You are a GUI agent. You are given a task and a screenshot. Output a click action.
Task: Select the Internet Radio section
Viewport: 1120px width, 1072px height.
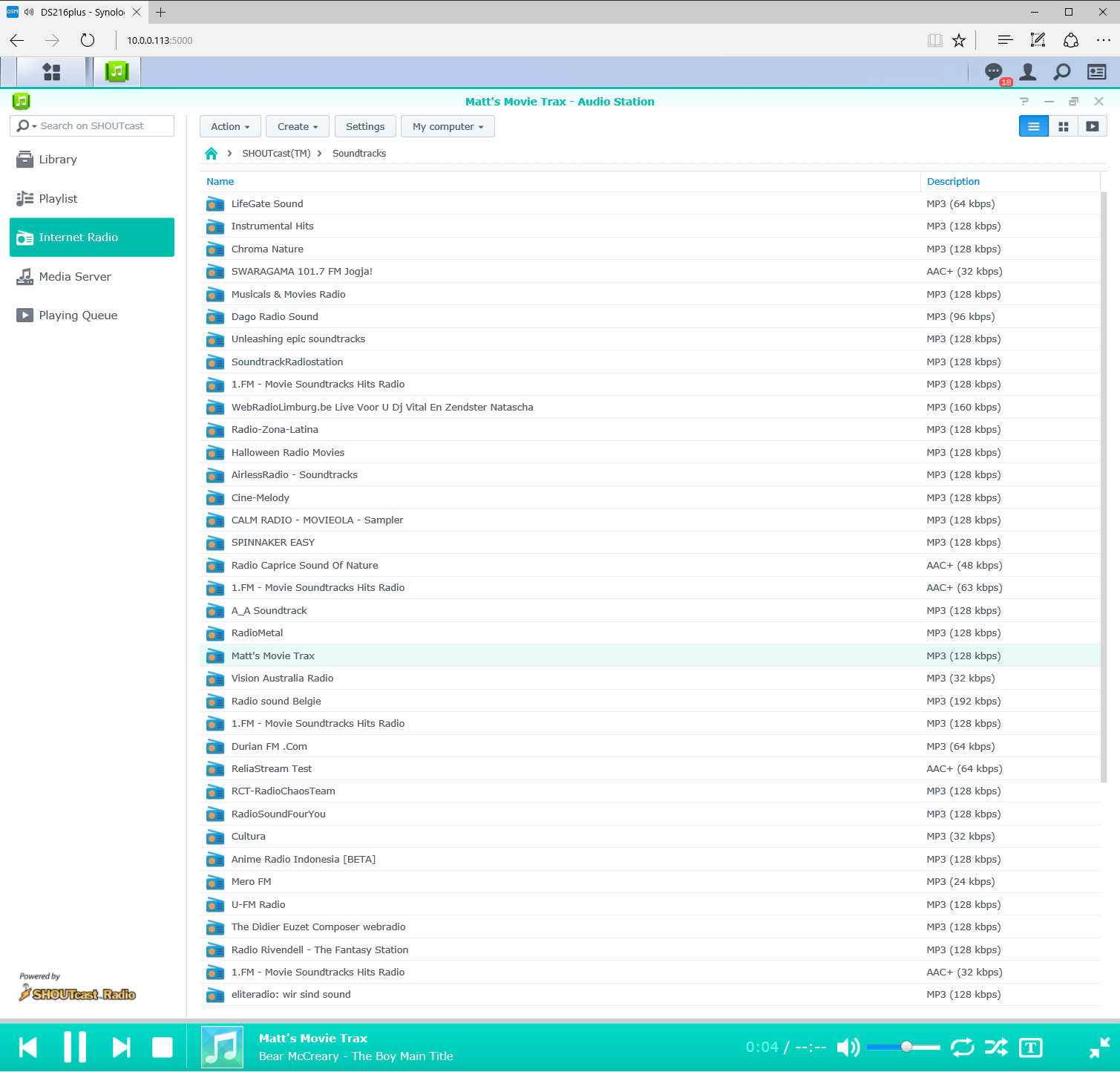click(x=92, y=238)
